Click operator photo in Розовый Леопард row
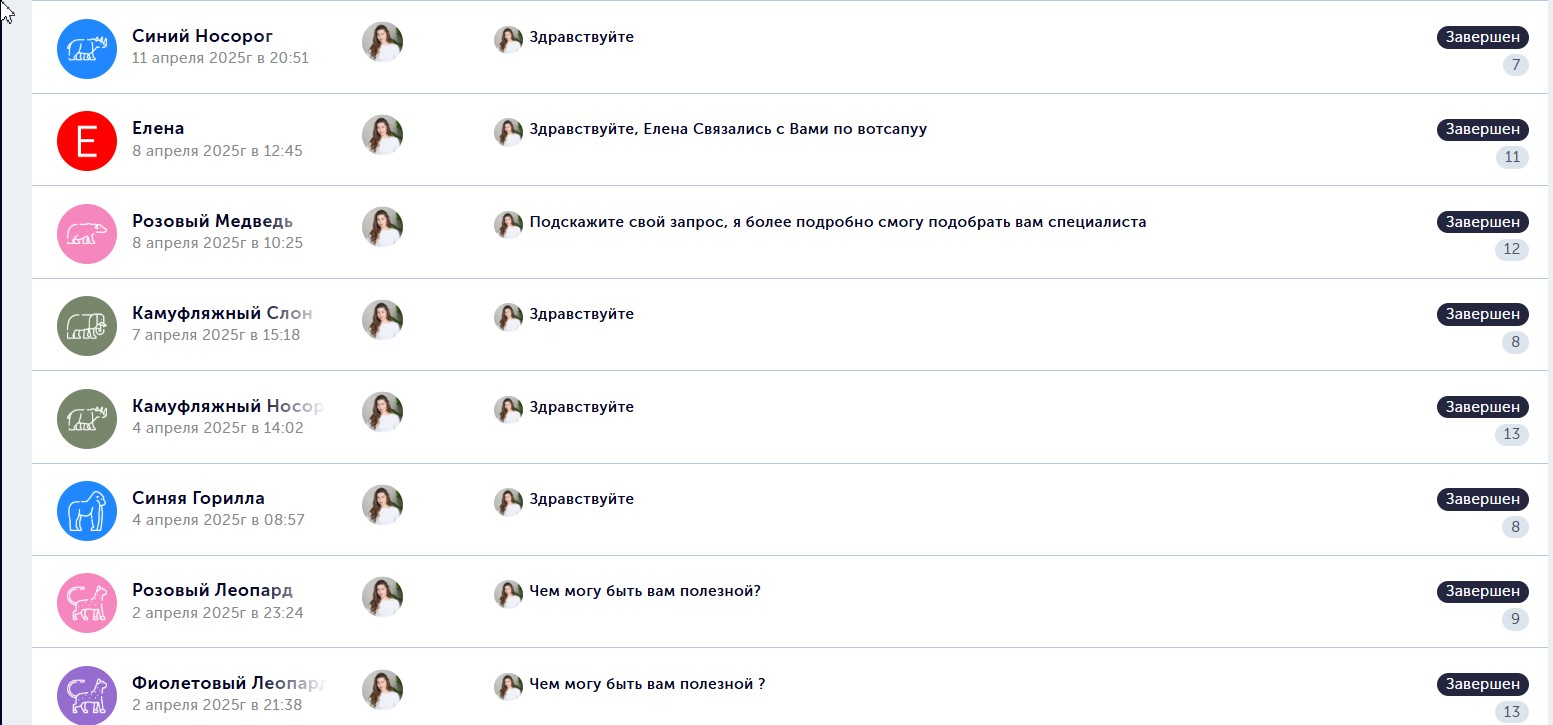The height and width of the screenshot is (725, 1553). point(382,597)
